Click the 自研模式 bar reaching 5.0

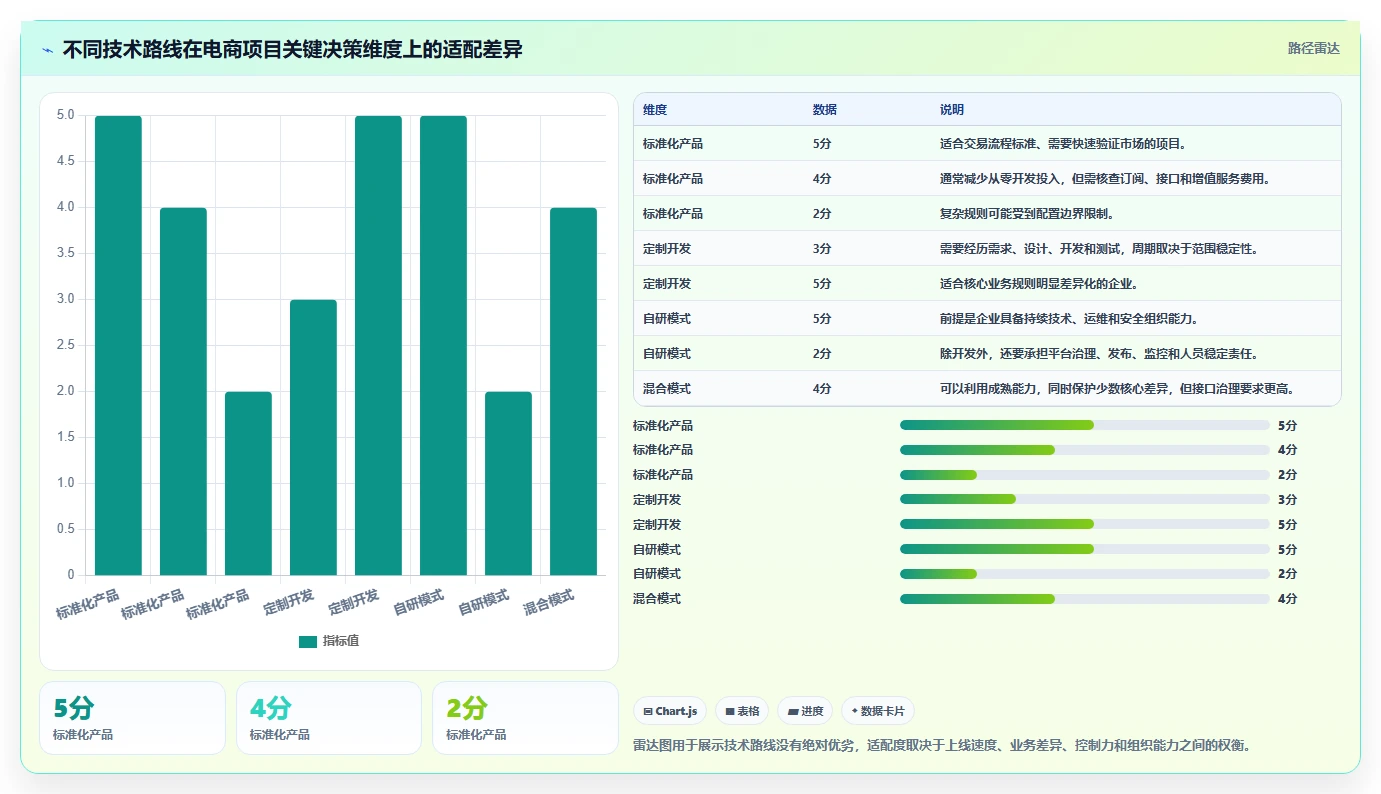tap(443, 345)
